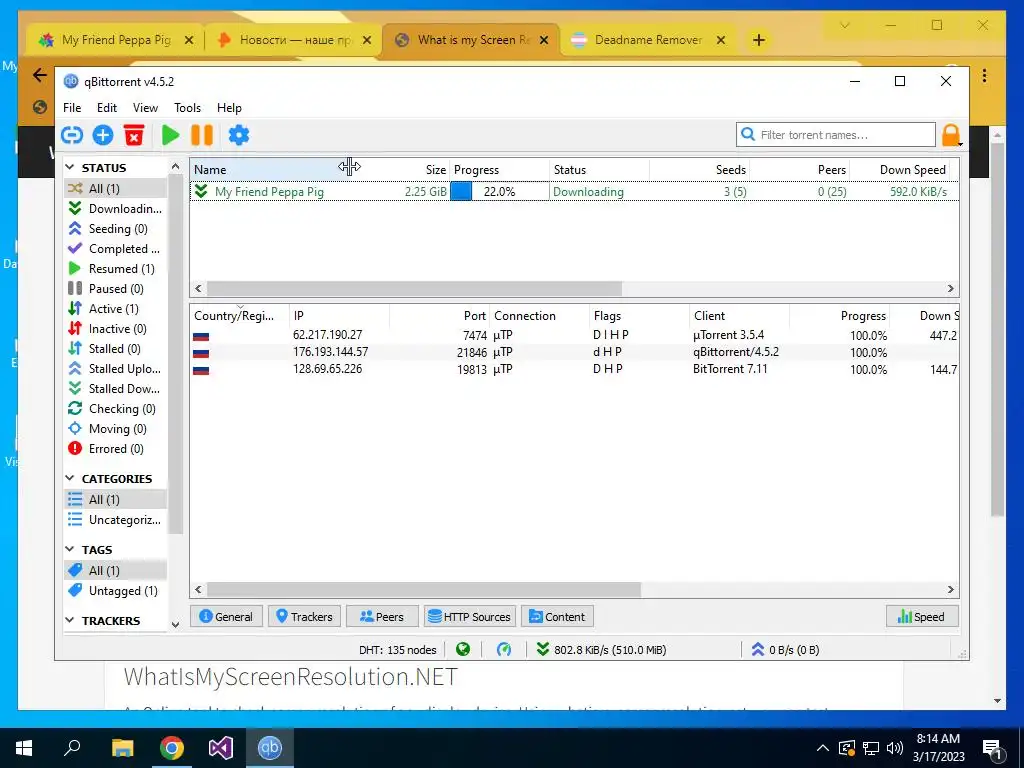
Task: Click the connection status globe icon
Action: tap(463, 649)
